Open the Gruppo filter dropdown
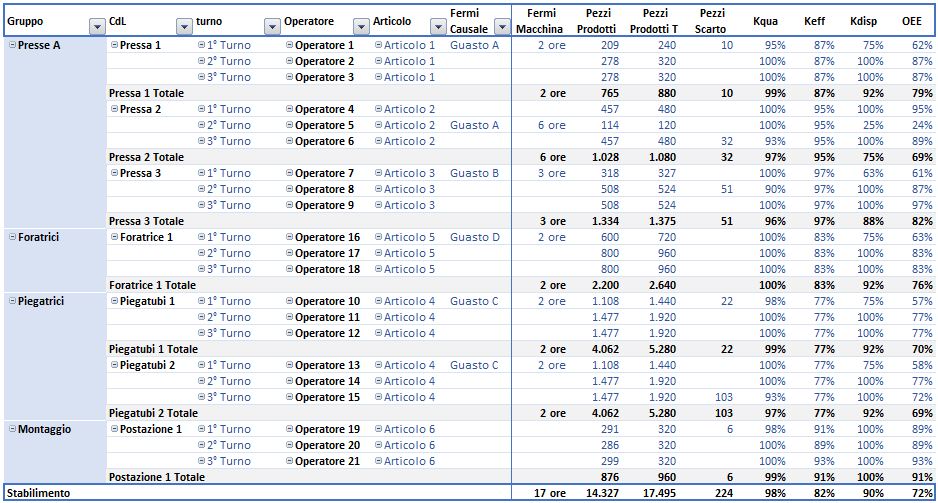 point(97,27)
